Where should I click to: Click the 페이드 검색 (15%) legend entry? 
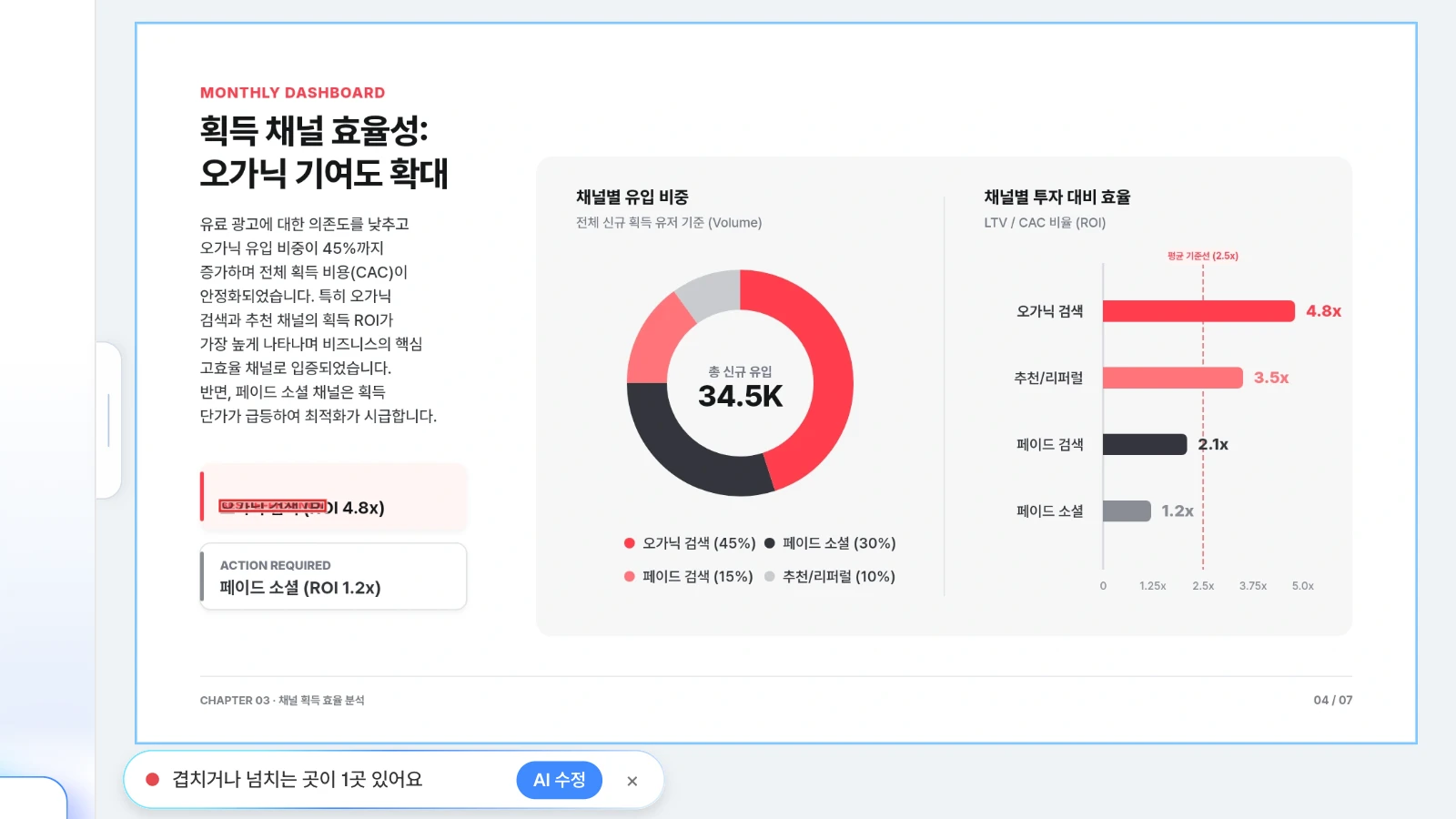[x=689, y=577]
